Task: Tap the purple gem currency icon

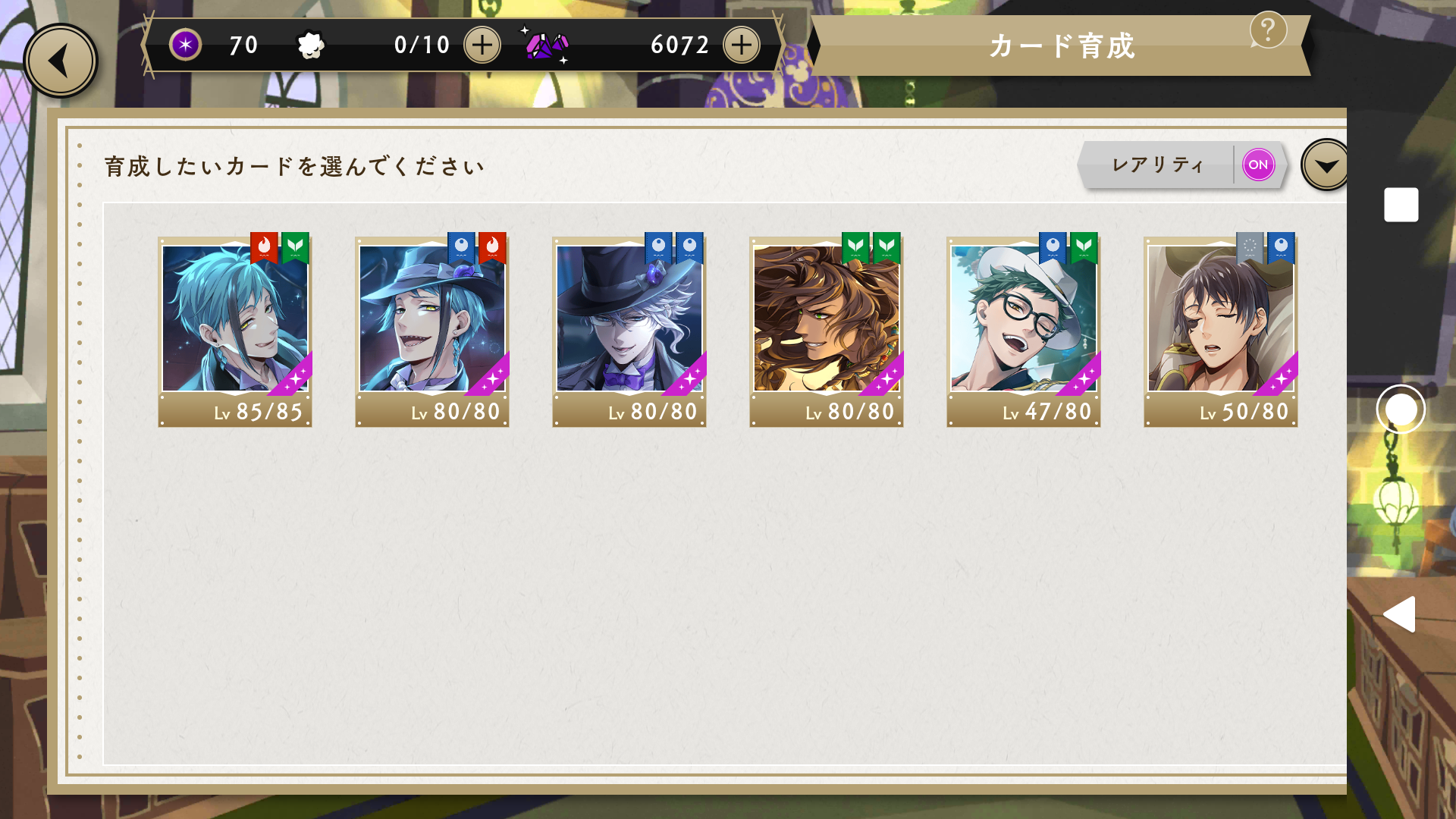Action: 546,45
